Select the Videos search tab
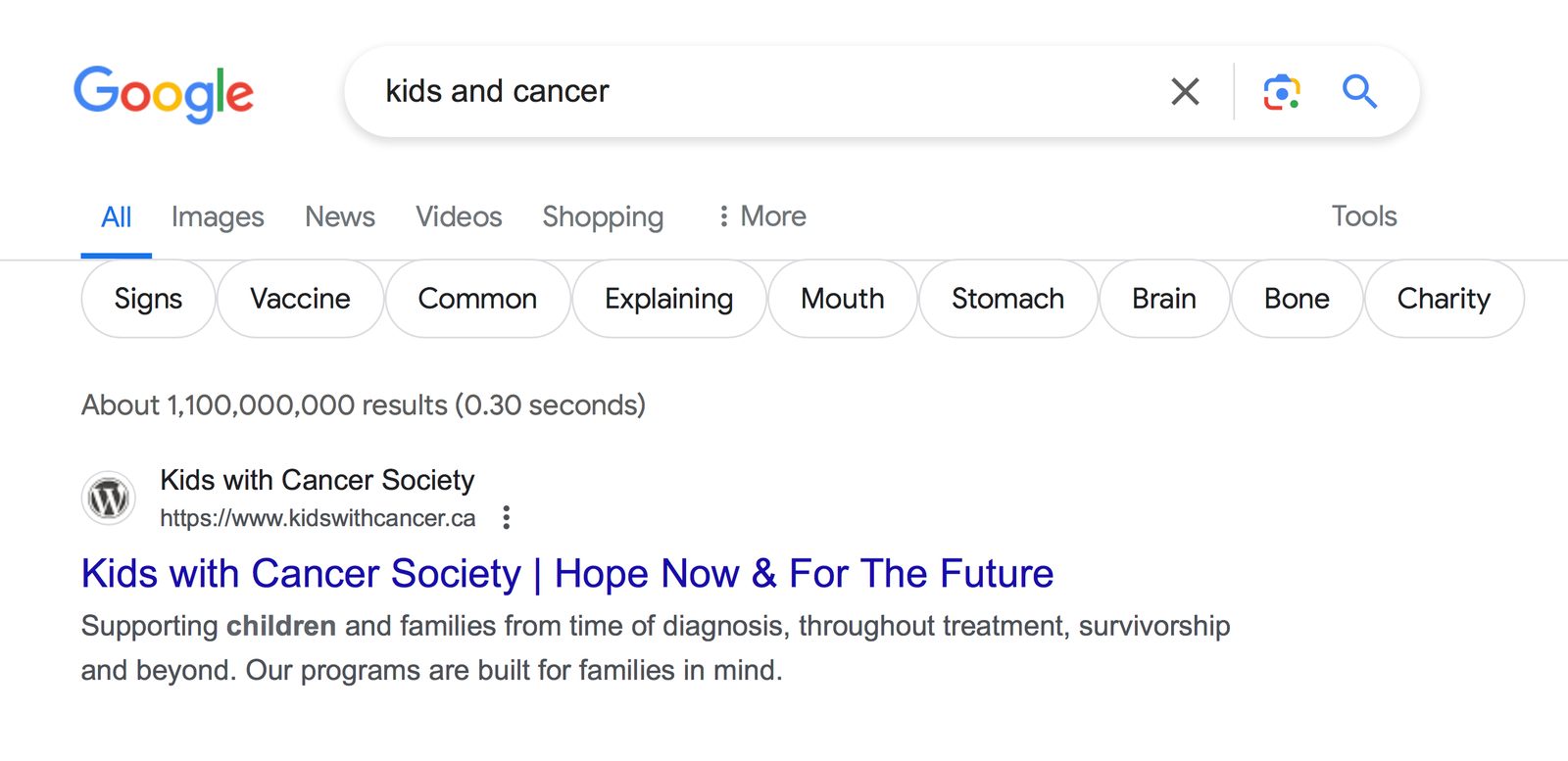The width and height of the screenshot is (1568, 761). (x=459, y=216)
